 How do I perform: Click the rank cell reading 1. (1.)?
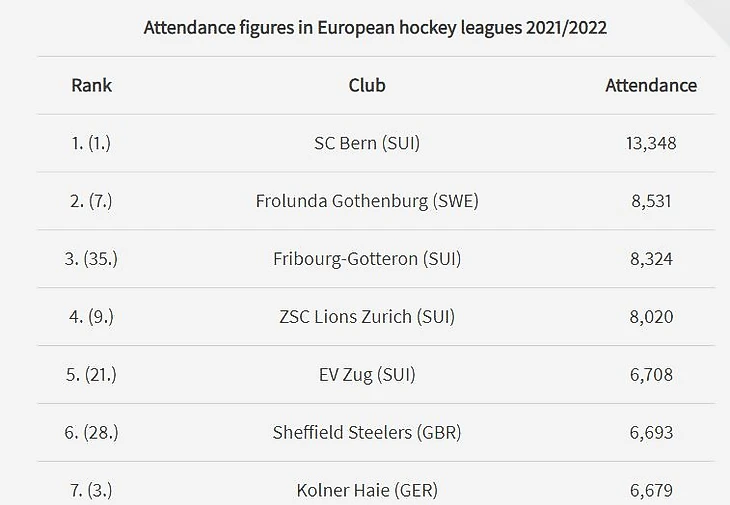click(91, 143)
